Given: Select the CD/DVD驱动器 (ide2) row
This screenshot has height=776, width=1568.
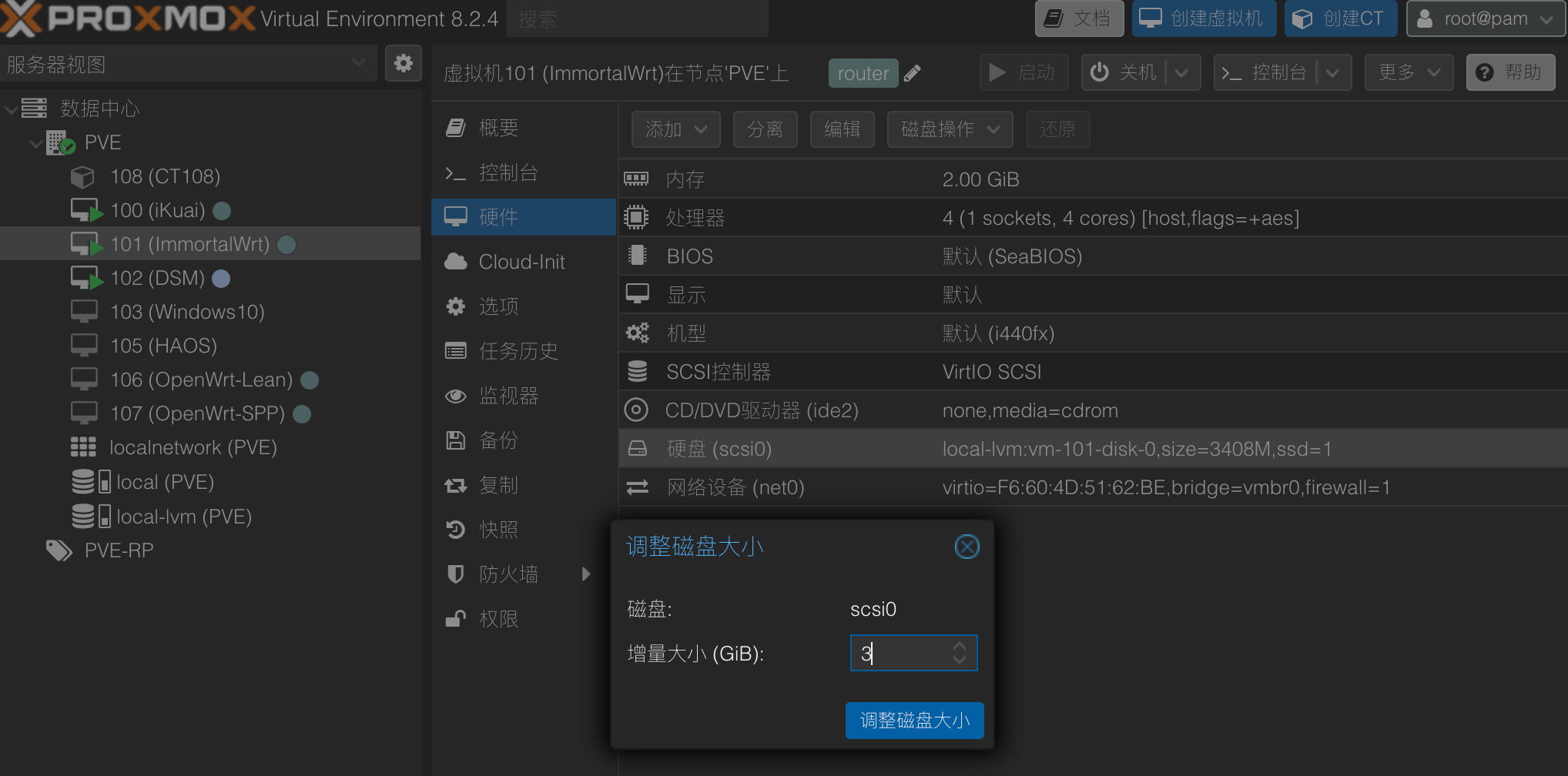Looking at the screenshot, I should 1093,410.
